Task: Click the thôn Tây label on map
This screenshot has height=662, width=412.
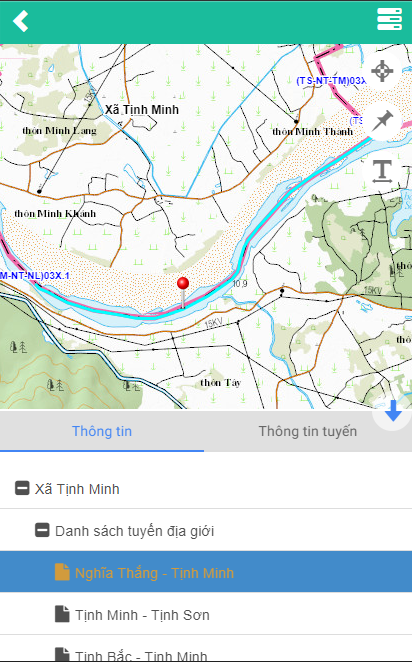Action: coord(220,383)
